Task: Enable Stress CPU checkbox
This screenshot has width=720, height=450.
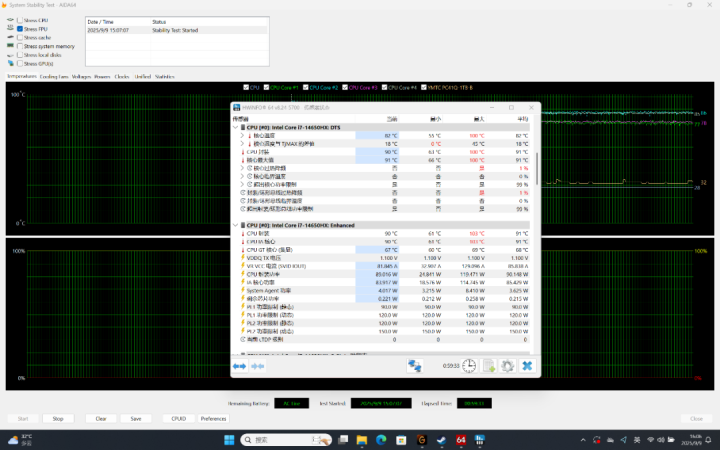Action: pos(20,20)
